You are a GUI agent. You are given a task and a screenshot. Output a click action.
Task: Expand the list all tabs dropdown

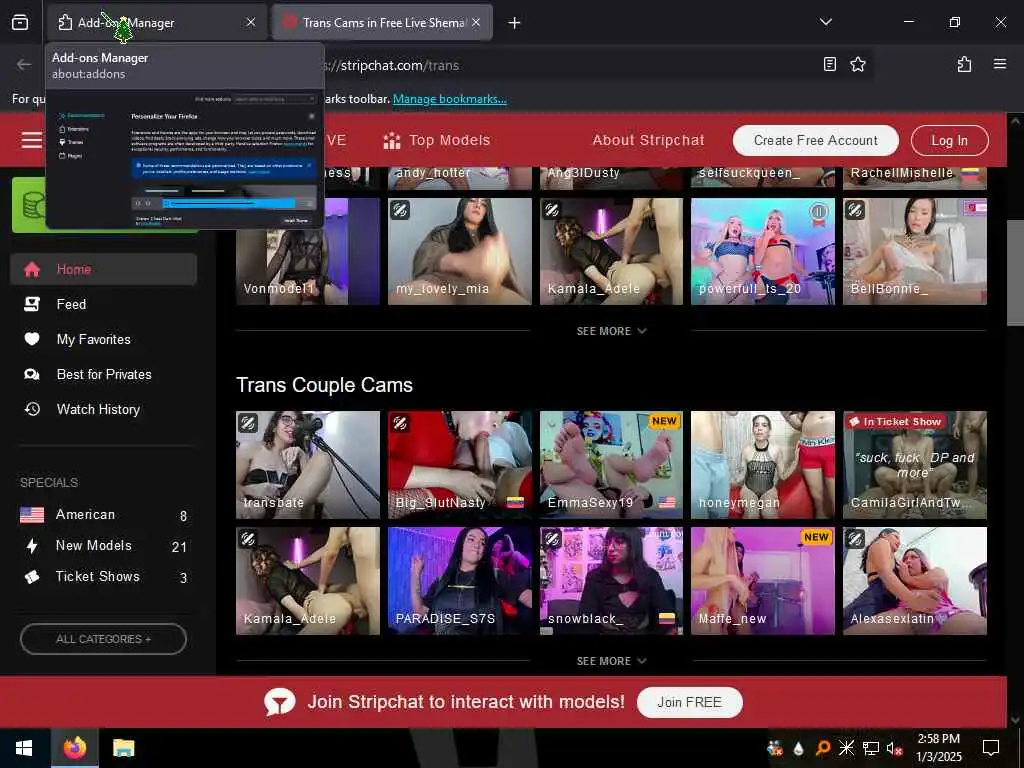point(825,22)
